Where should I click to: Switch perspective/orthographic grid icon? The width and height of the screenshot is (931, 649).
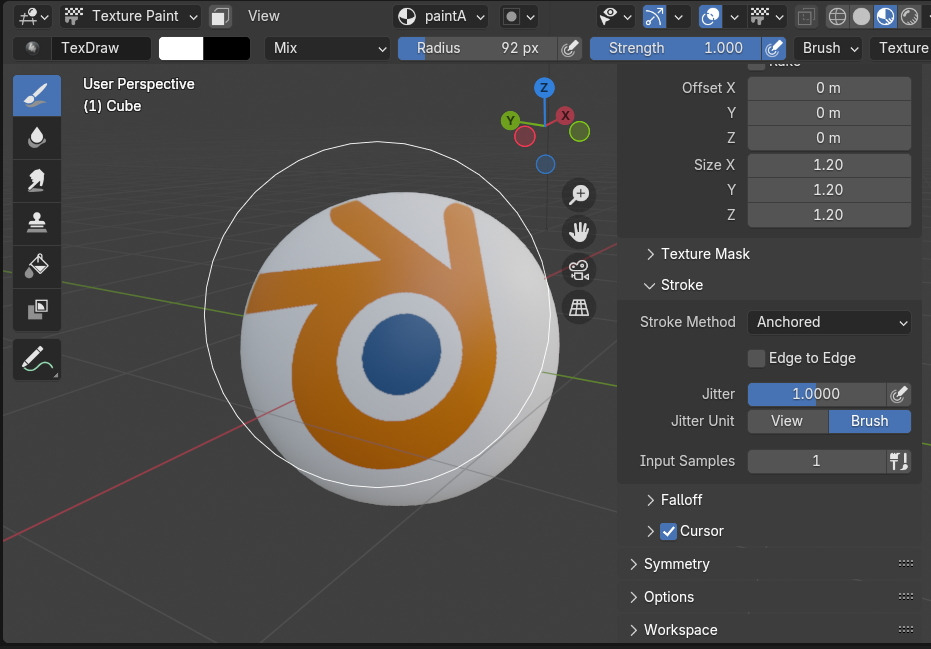click(x=579, y=308)
